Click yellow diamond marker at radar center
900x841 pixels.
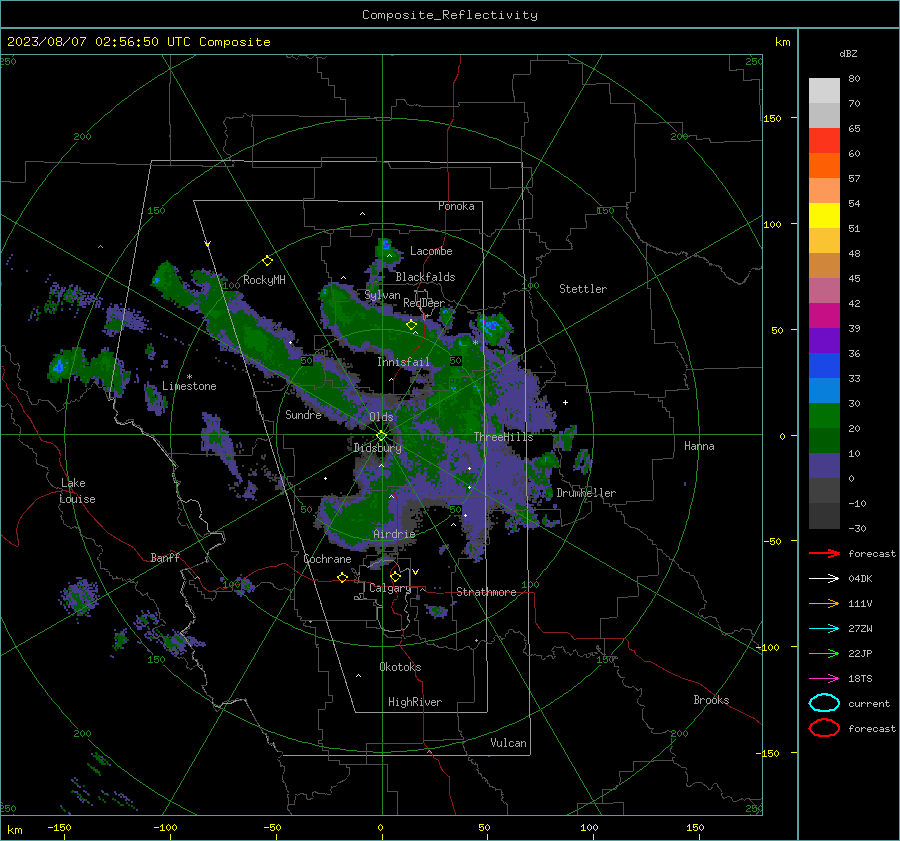point(381,436)
